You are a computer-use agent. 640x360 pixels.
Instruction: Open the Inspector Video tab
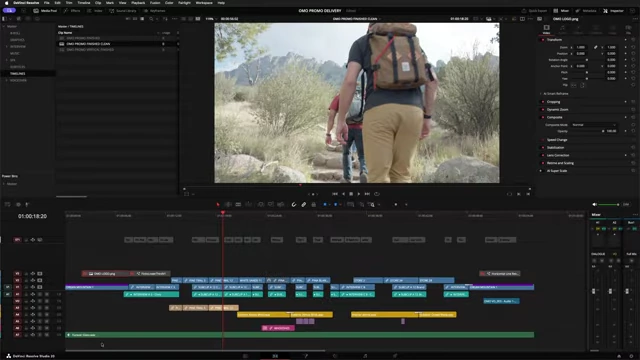546,29
